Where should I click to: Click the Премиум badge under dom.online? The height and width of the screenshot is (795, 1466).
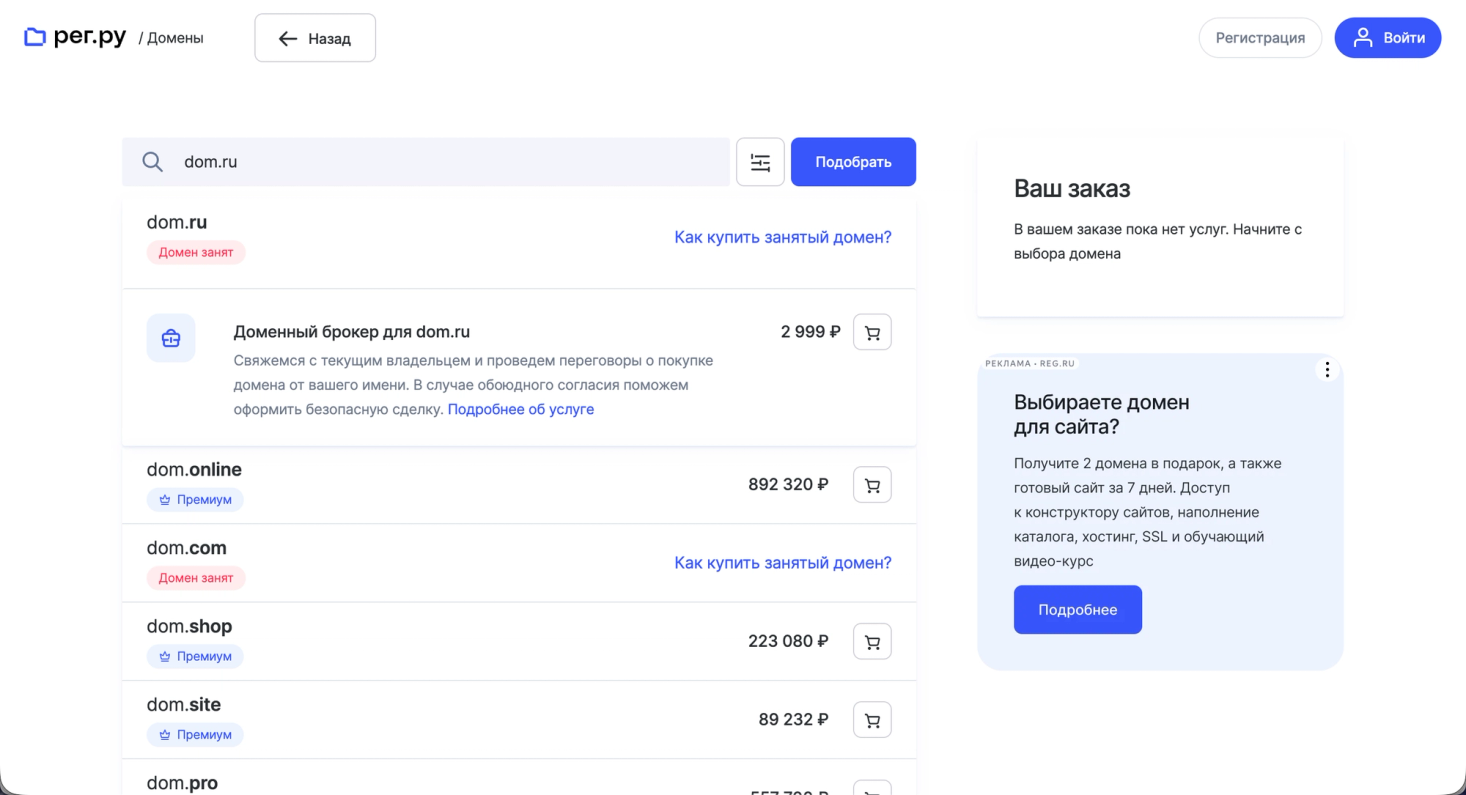195,500
